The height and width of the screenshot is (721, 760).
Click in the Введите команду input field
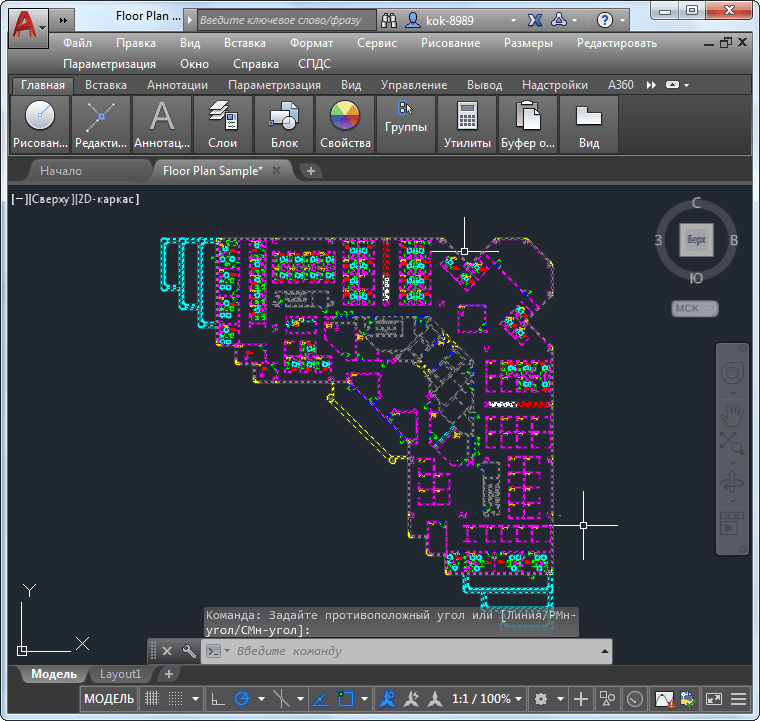point(407,651)
